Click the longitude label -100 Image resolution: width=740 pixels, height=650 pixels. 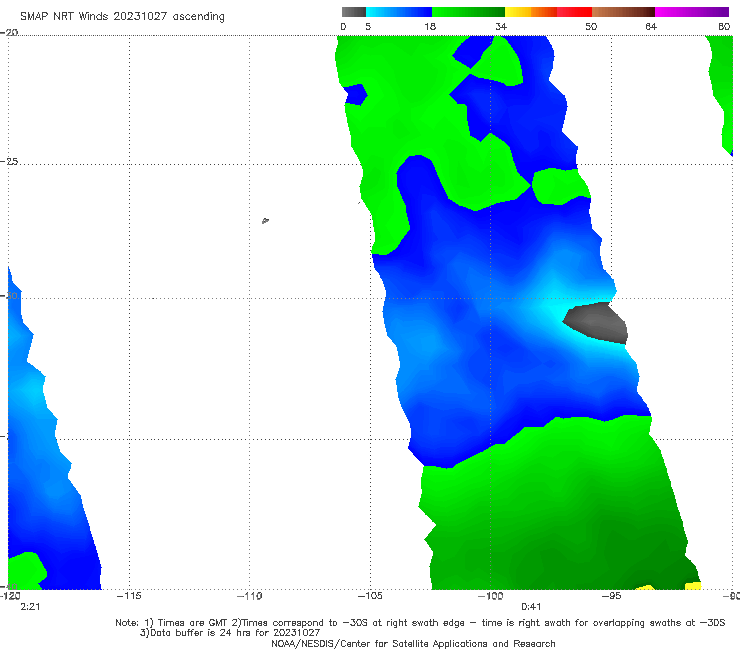pos(490,596)
